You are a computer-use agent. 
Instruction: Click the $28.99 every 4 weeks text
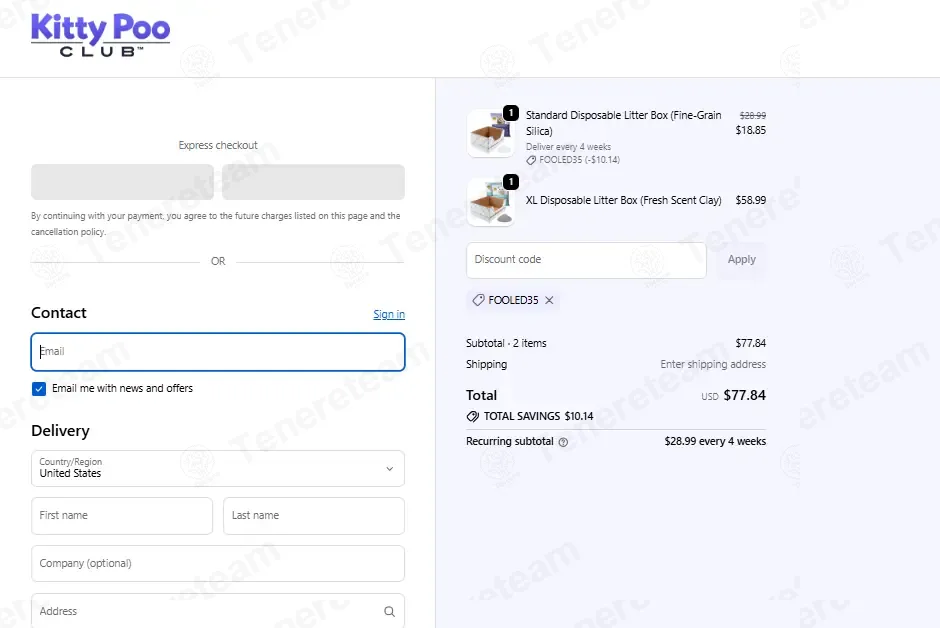[x=715, y=442]
